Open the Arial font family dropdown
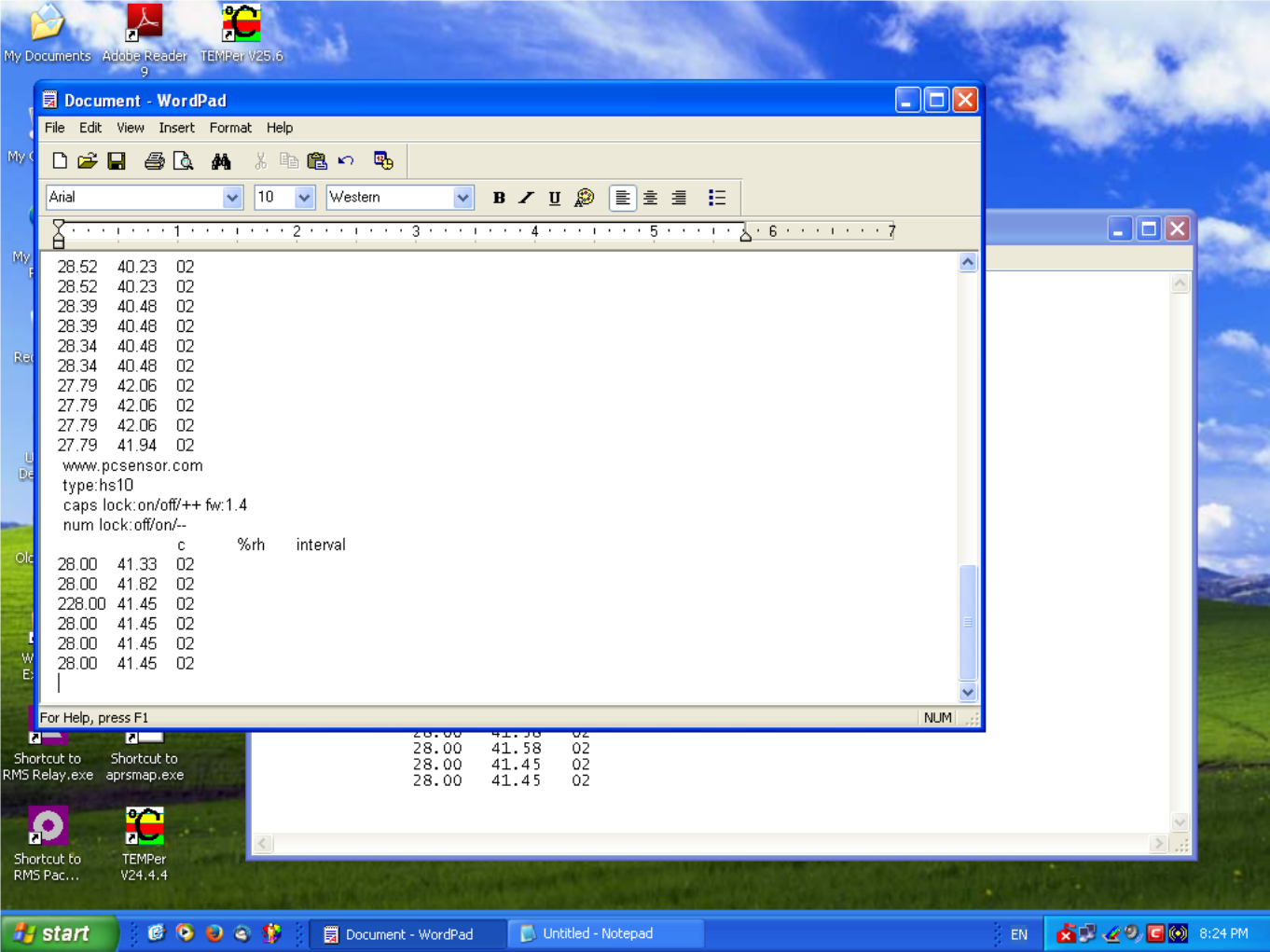Image resolution: width=1270 pixels, height=952 pixels. click(231, 197)
